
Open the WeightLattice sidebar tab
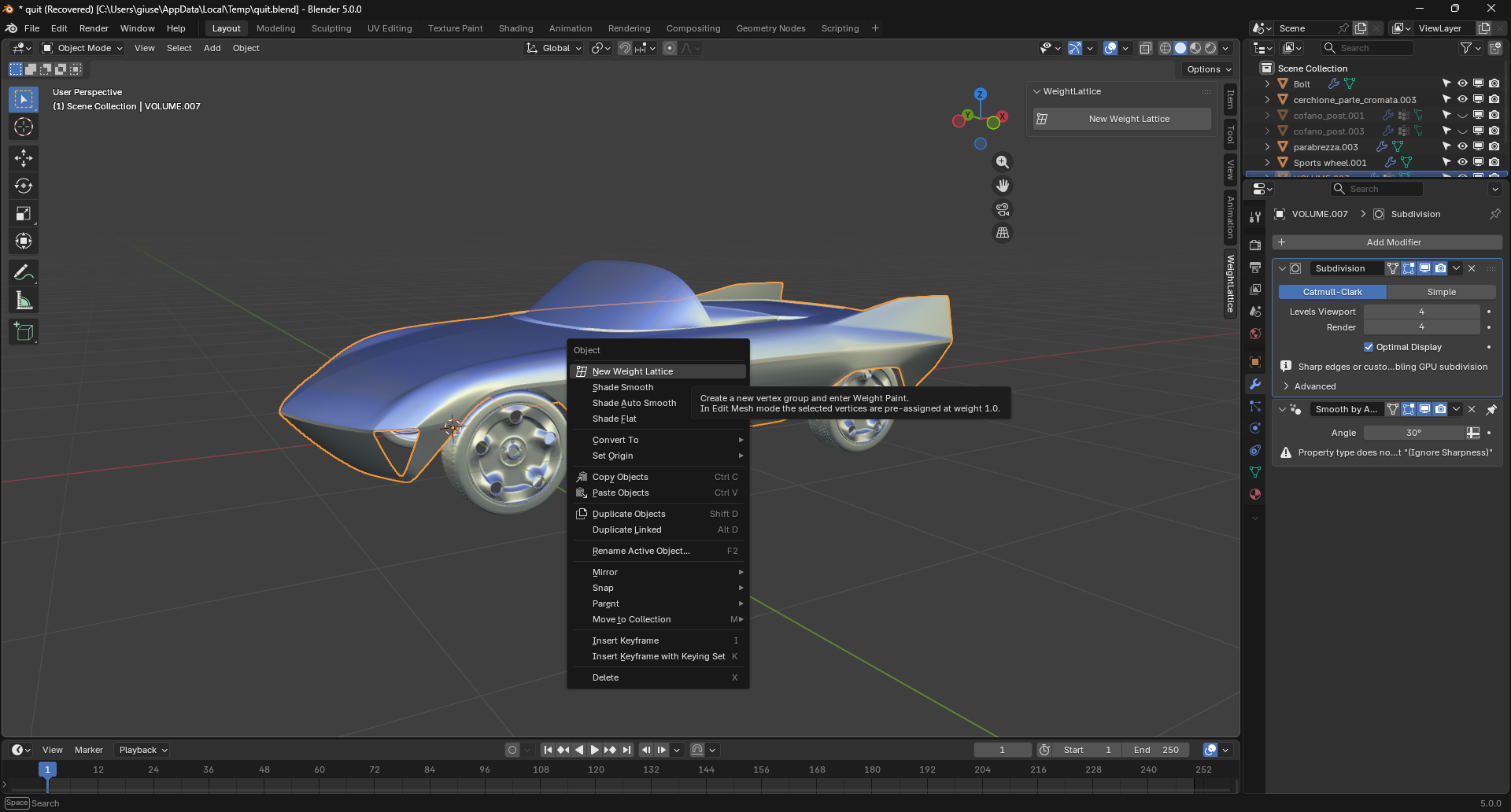(1231, 283)
